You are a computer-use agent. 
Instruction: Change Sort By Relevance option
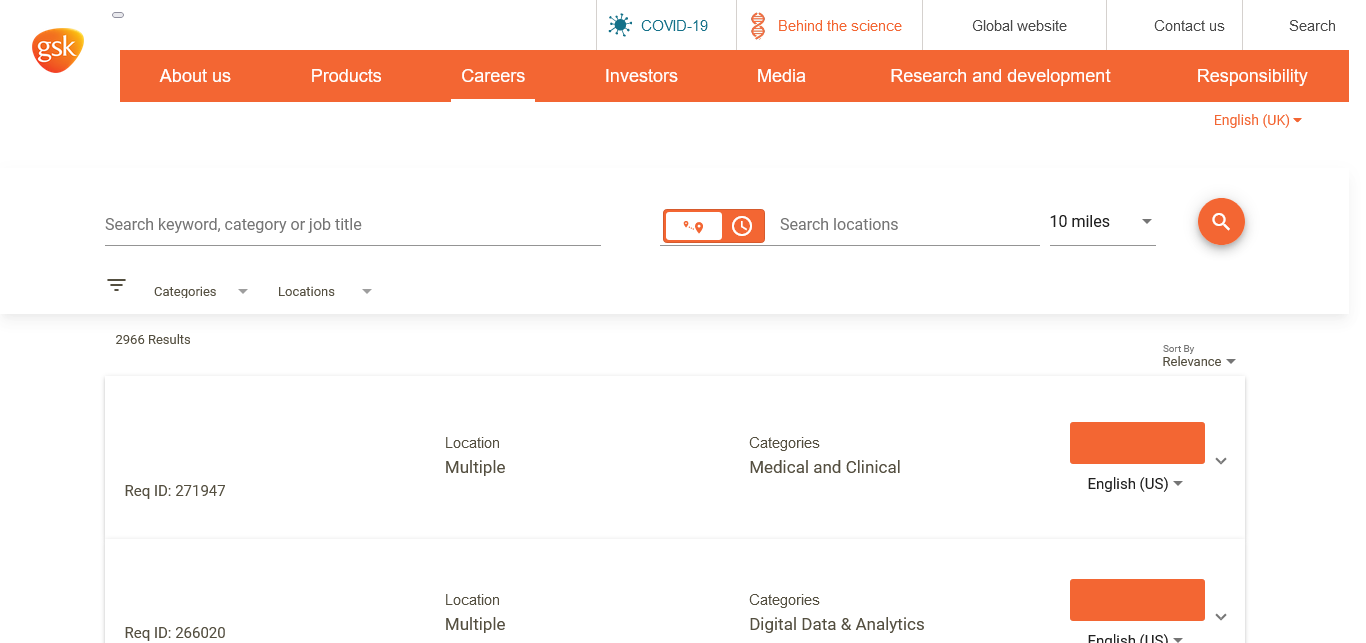[x=1198, y=362]
